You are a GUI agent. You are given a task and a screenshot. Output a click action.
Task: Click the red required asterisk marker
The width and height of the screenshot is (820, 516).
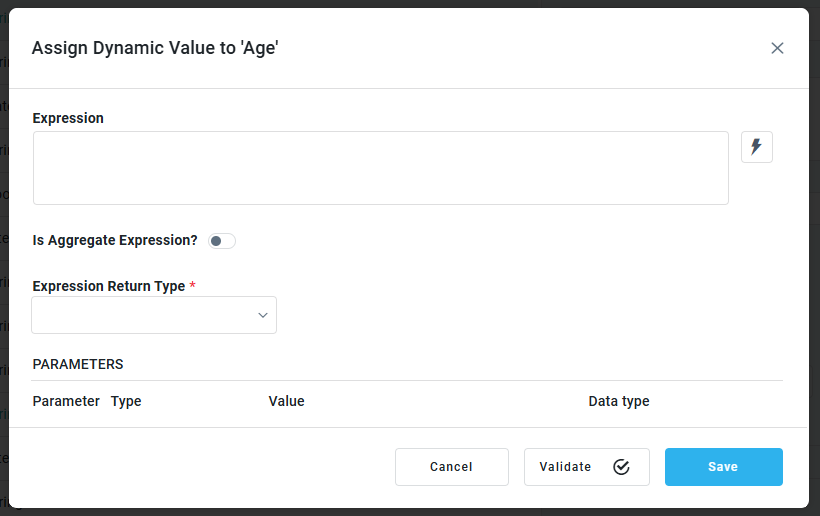(192, 286)
